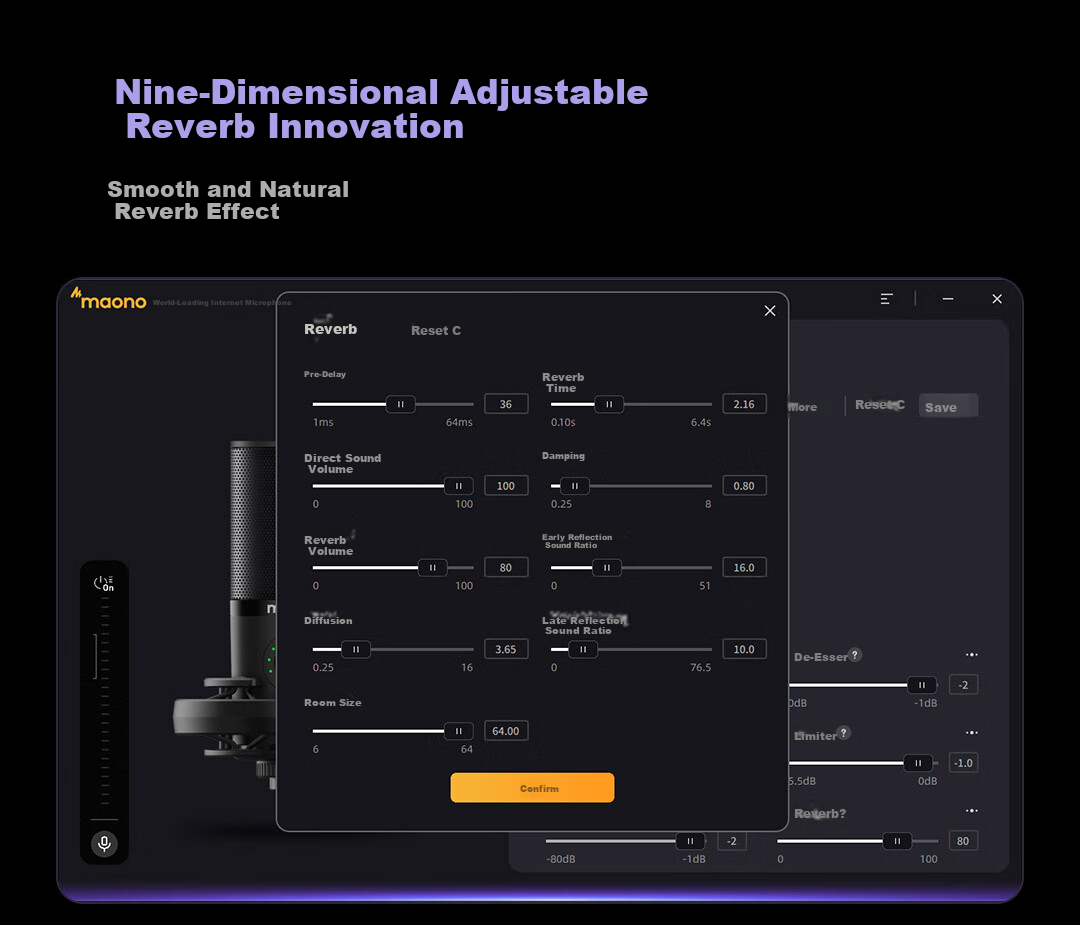Click the Limiter slider handle
Image resolution: width=1080 pixels, height=925 pixels.
[917, 763]
